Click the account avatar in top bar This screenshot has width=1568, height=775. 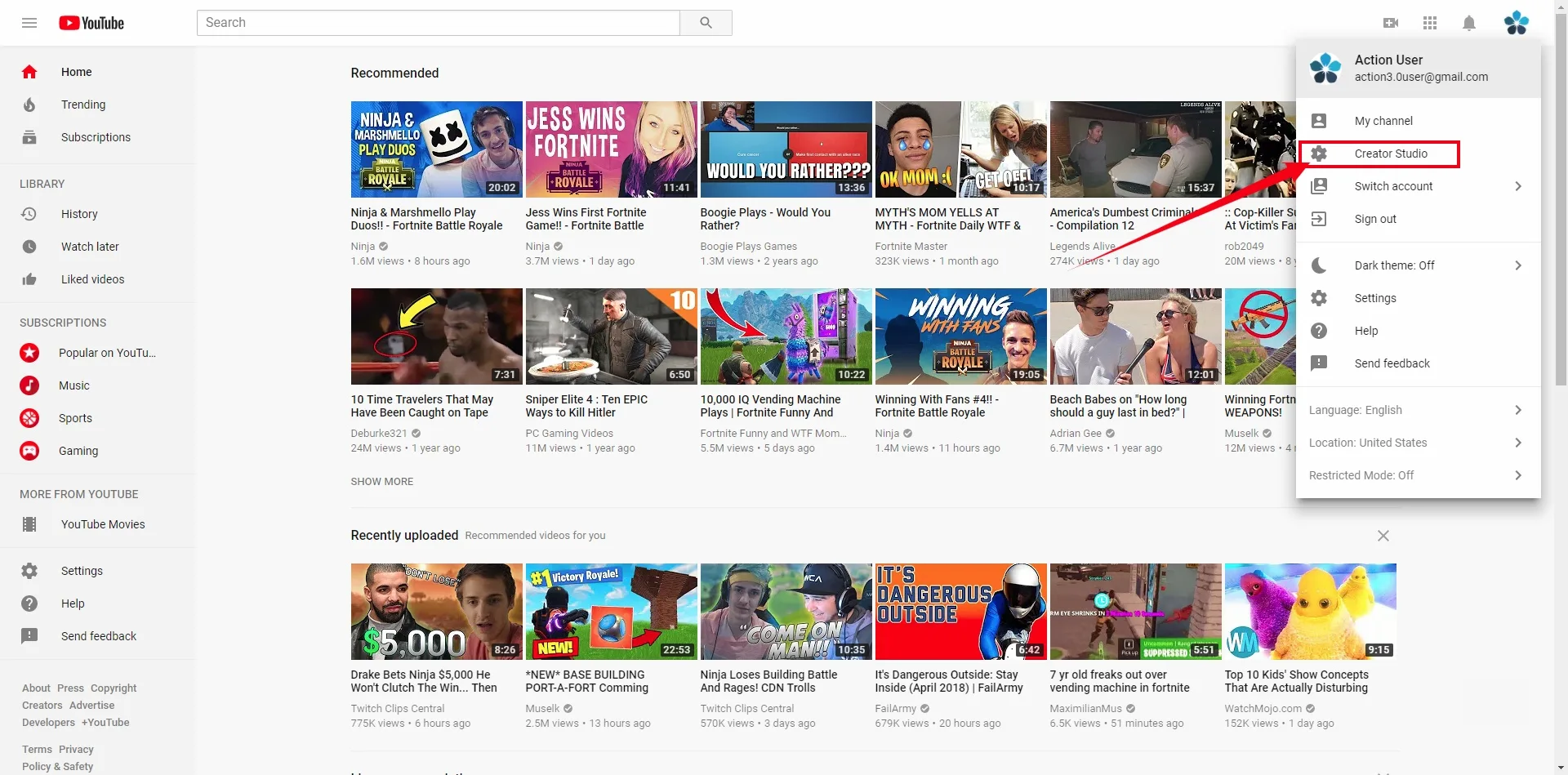point(1517,23)
